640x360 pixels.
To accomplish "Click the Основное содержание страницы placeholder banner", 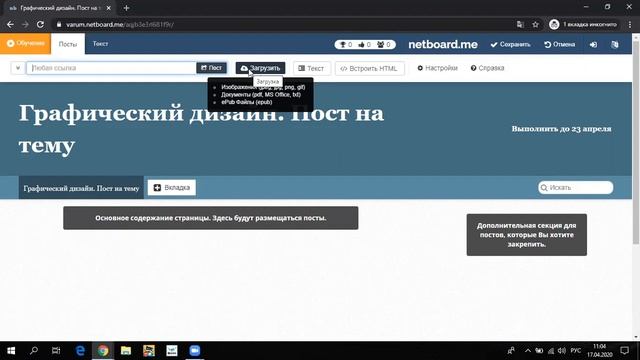I will (211, 218).
